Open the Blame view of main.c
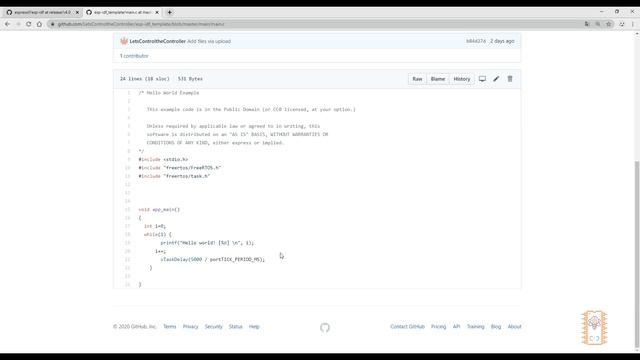 (x=438, y=79)
